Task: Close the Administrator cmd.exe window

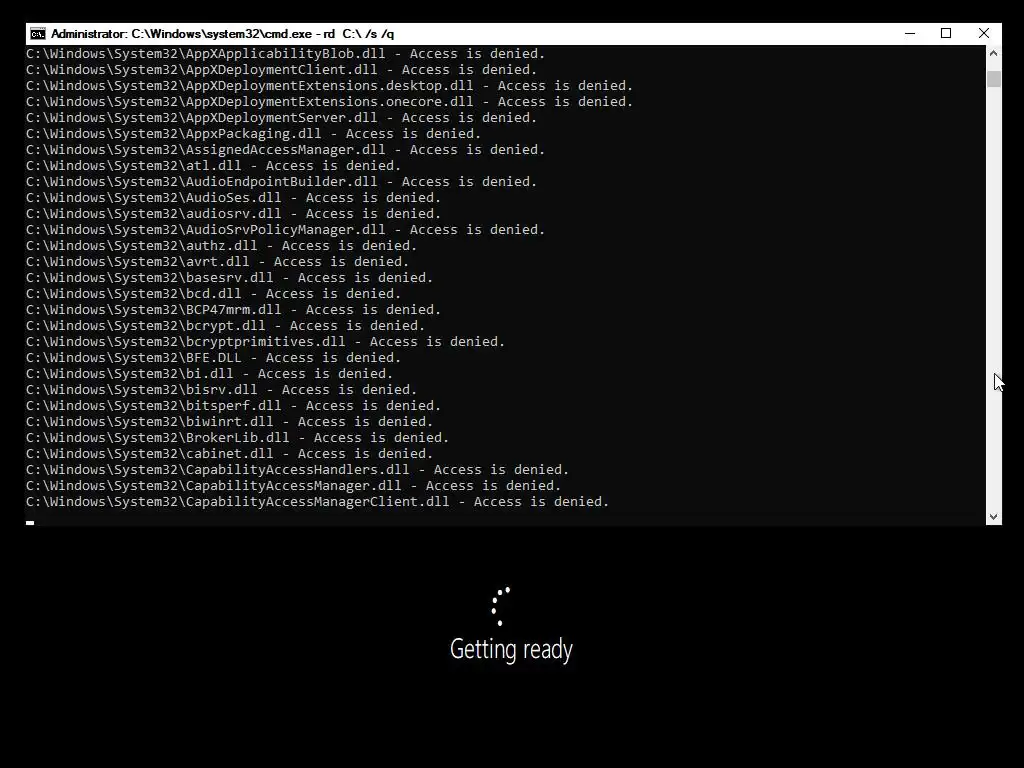Action: point(984,33)
